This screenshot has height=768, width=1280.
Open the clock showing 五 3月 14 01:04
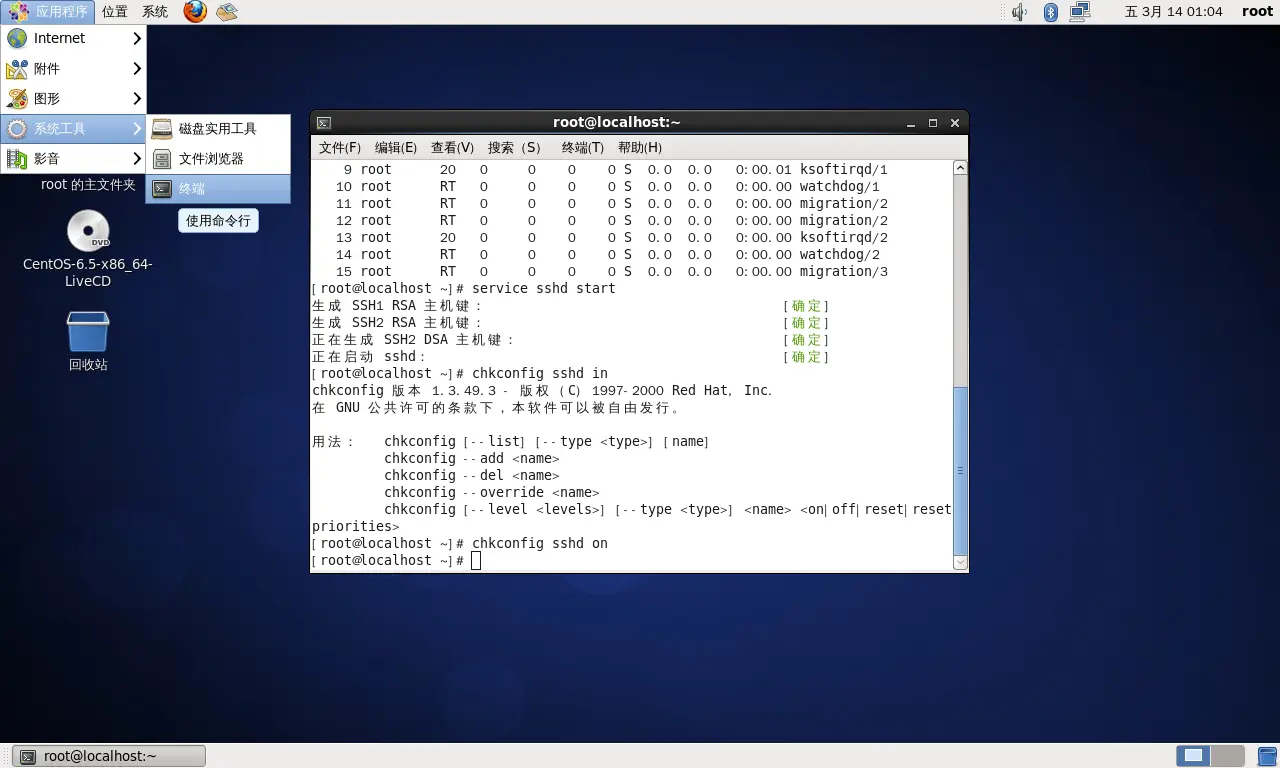(1173, 12)
